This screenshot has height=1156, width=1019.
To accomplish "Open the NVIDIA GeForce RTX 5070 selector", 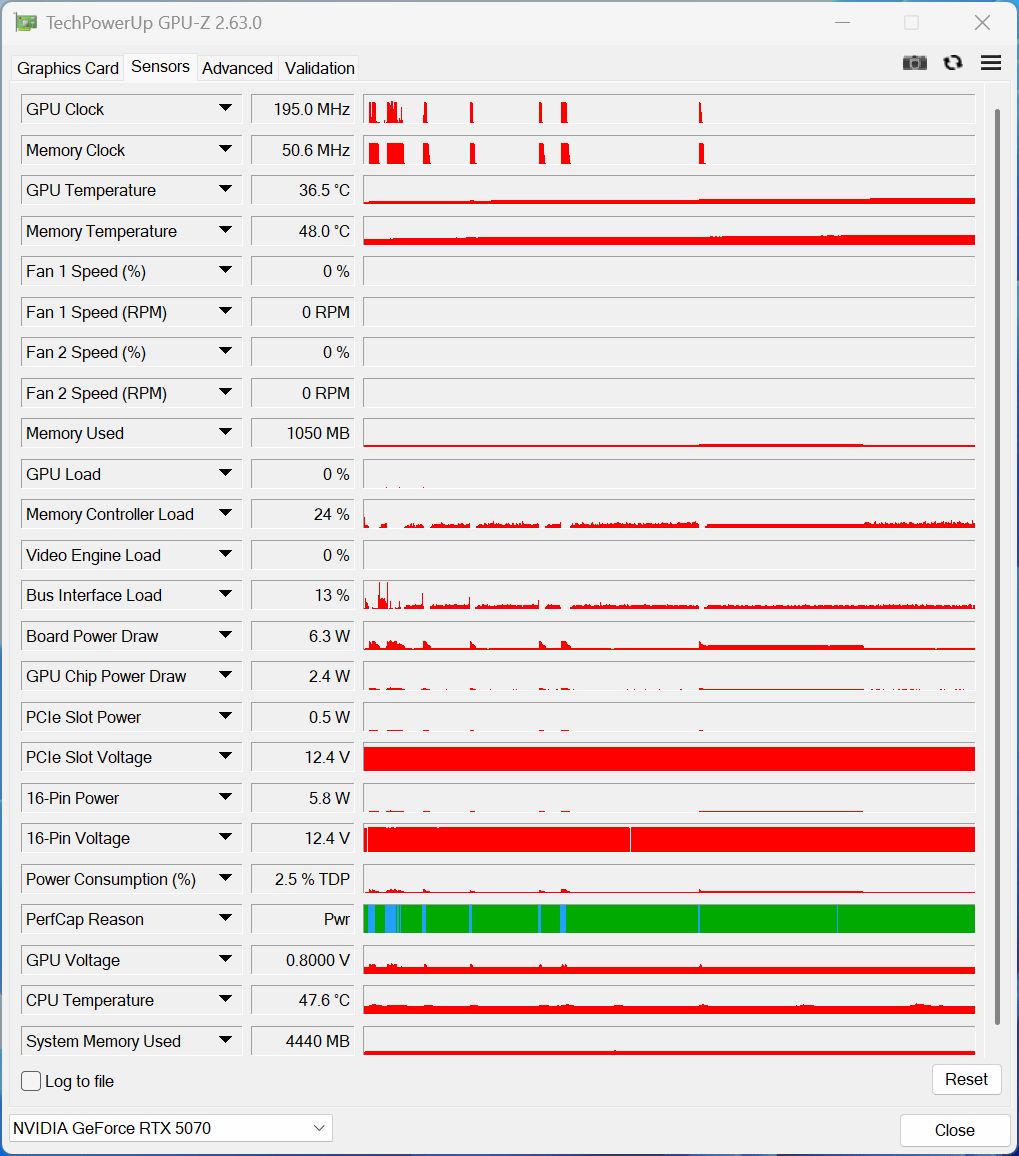I will click(171, 1128).
